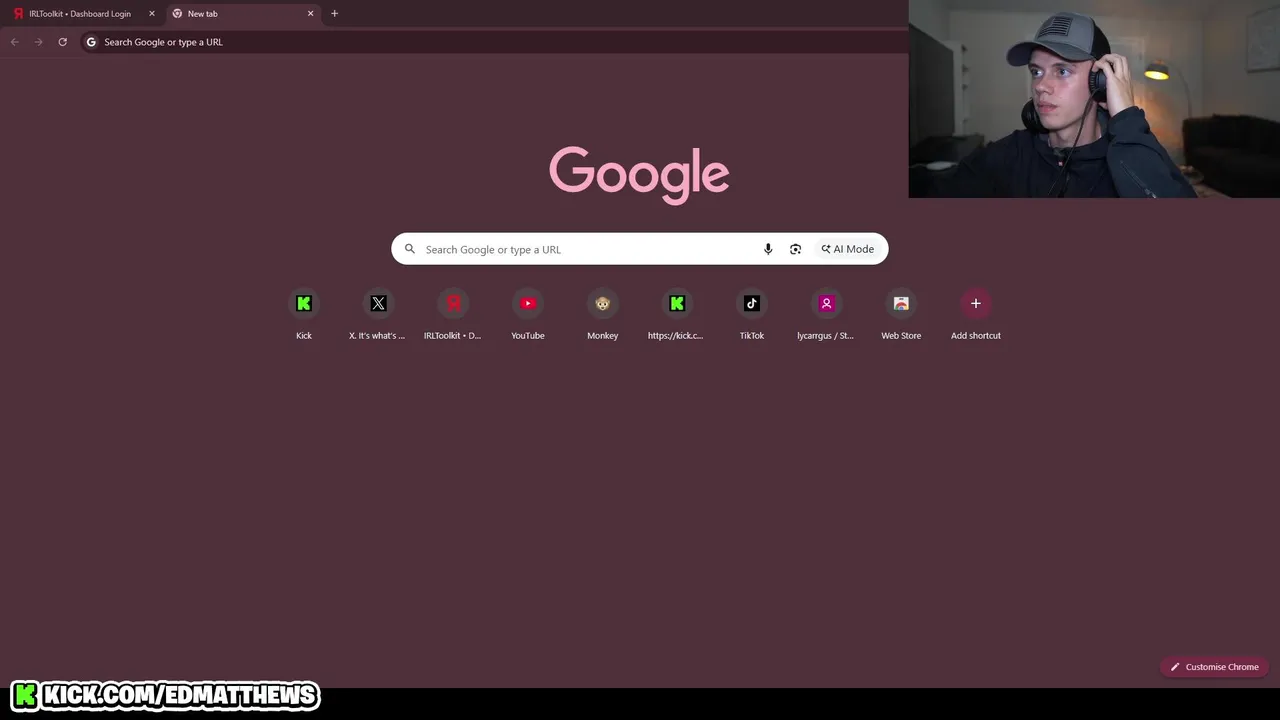Start voice search with microphone icon

click(768, 249)
